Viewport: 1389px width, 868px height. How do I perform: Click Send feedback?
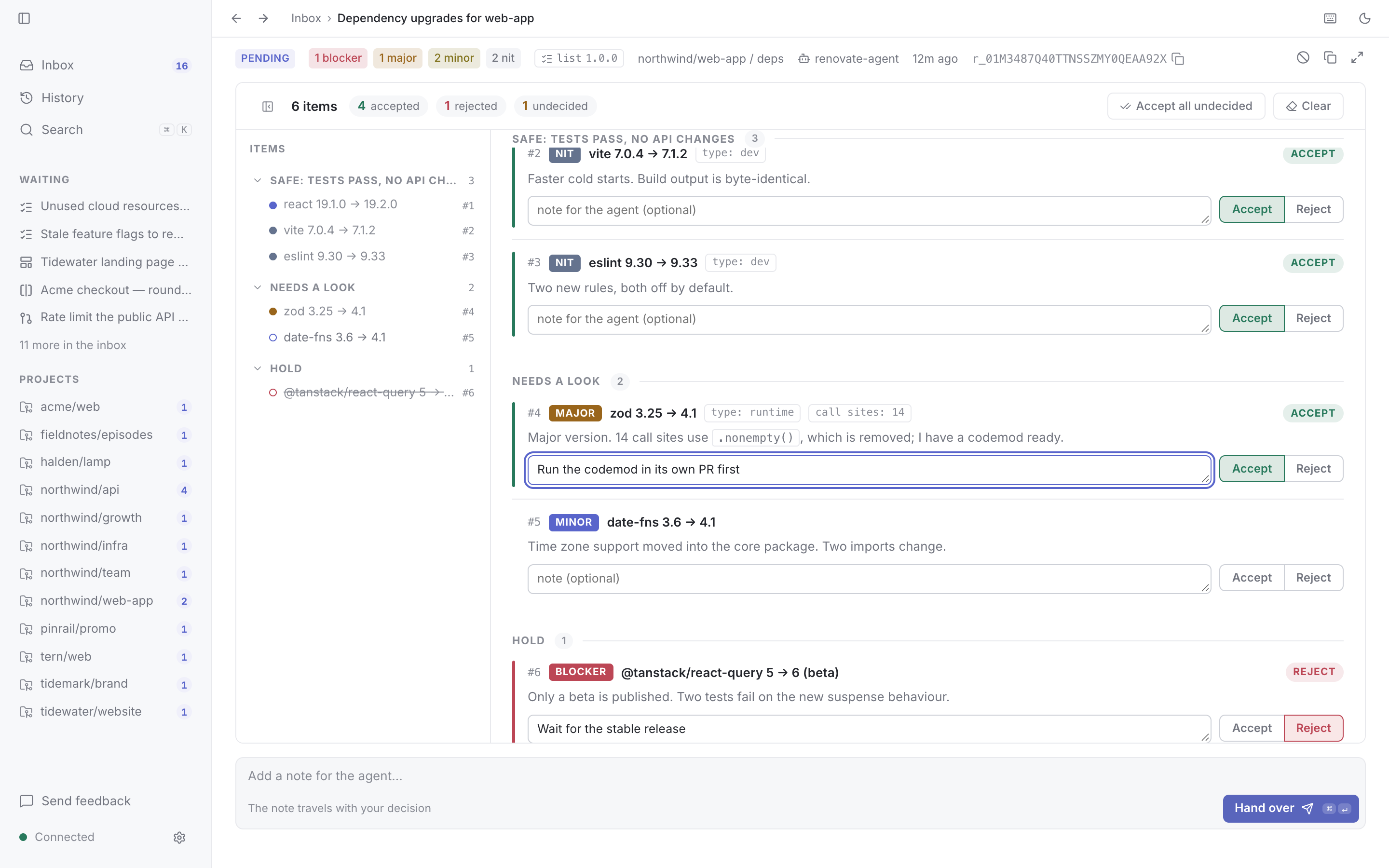pyautogui.click(x=75, y=801)
